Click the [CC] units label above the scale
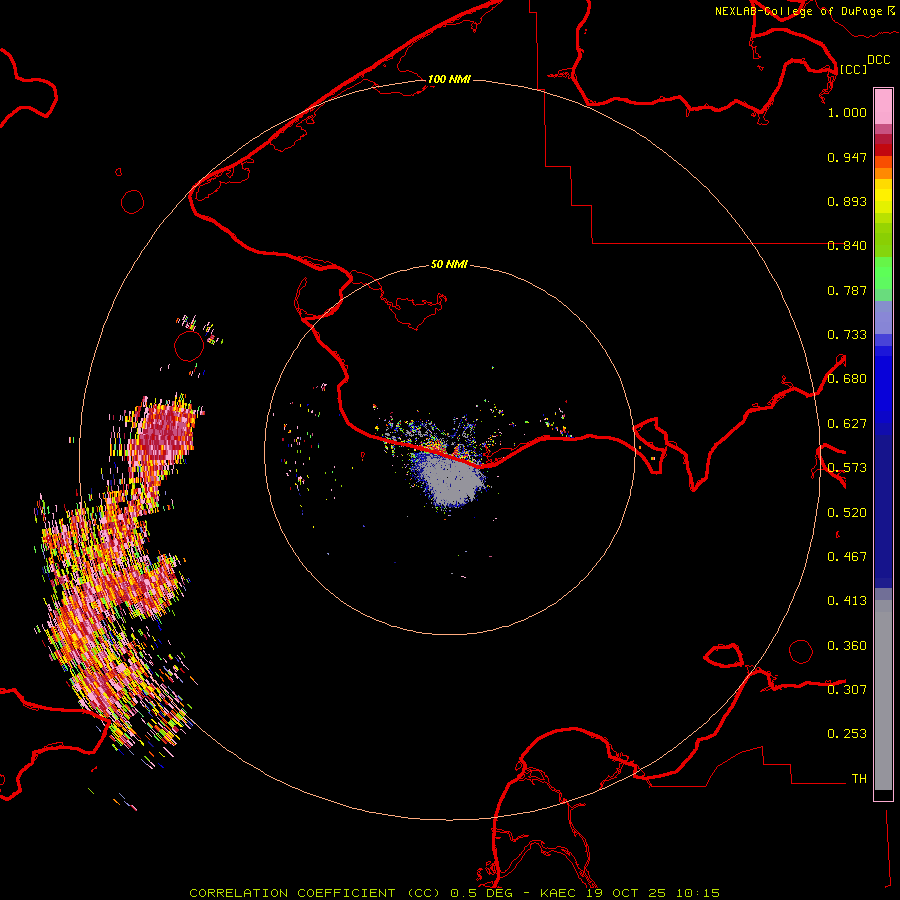This screenshot has height=900, width=900. (x=853, y=69)
